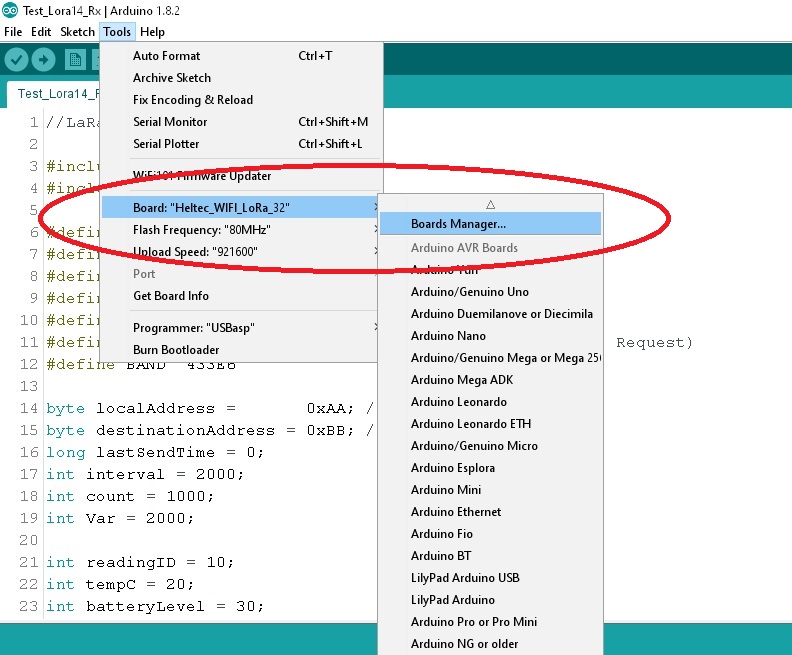Click the Verify checkmark toolbar icon
The image size is (792, 655).
[16, 60]
